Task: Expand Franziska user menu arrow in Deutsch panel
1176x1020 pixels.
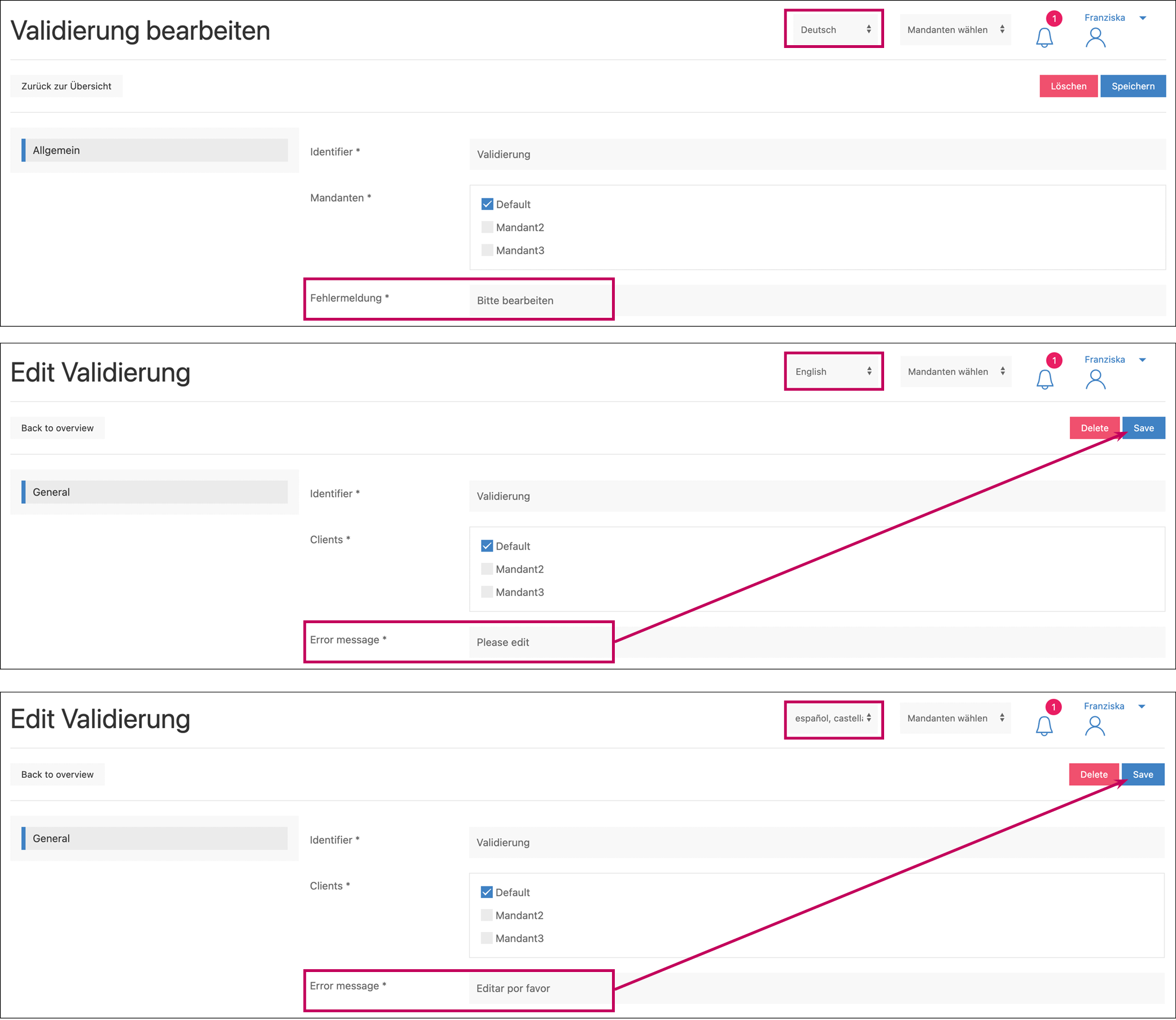Action: (1143, 18)
